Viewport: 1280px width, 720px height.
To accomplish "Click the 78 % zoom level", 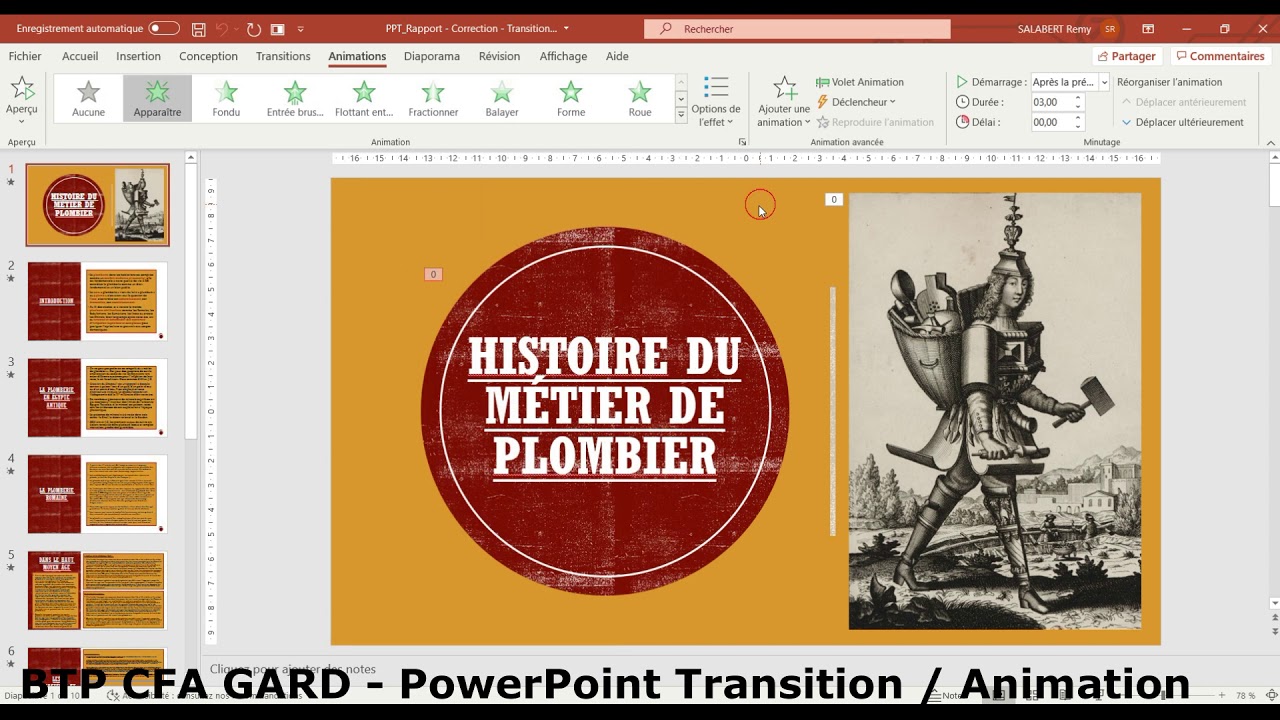I will tap(1245, 695).
